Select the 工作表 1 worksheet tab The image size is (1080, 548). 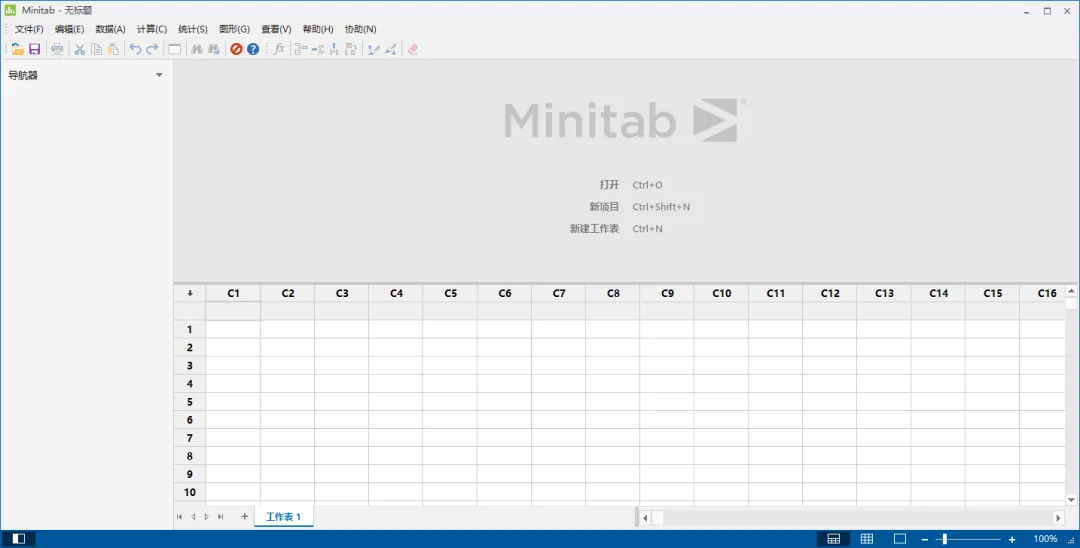(284, 516)
